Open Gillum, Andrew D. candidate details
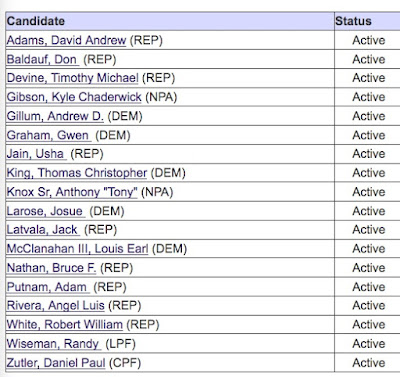Screen dimensions: 400x377 [x=55, y=116]
